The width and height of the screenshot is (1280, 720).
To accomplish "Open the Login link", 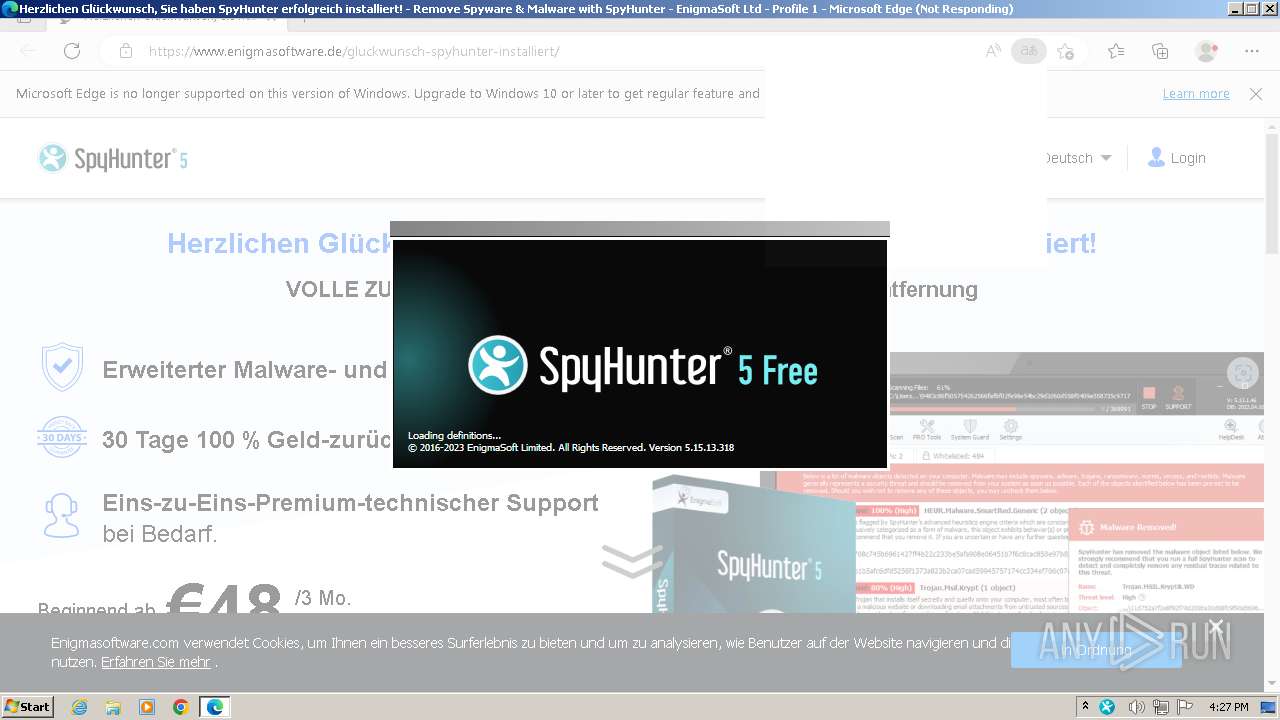I will click(1176, 158).
